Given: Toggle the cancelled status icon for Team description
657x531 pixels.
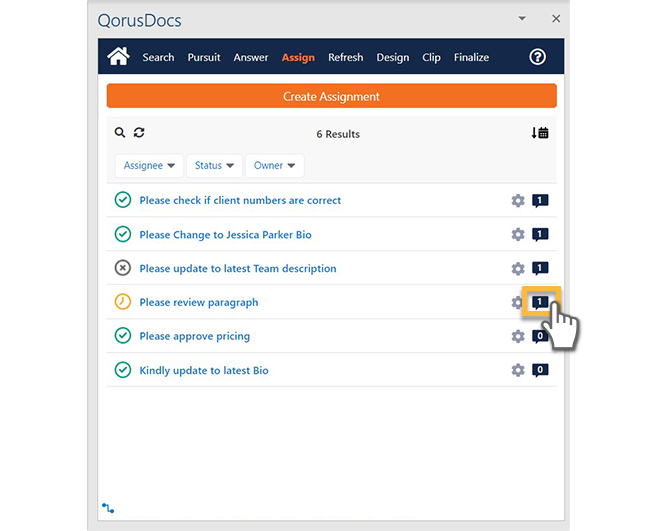Looking at the screenshot, I should click(x=123, y=268).
